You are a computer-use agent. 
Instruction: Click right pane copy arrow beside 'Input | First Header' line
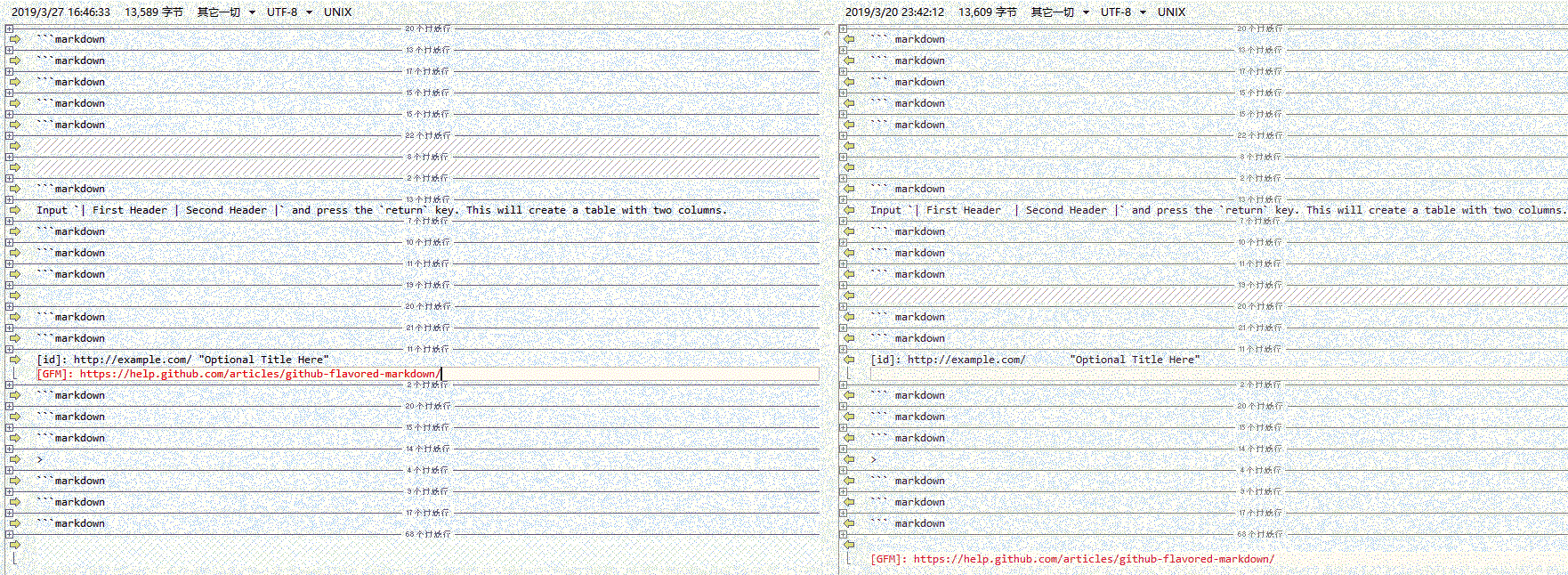coord(849,210)
